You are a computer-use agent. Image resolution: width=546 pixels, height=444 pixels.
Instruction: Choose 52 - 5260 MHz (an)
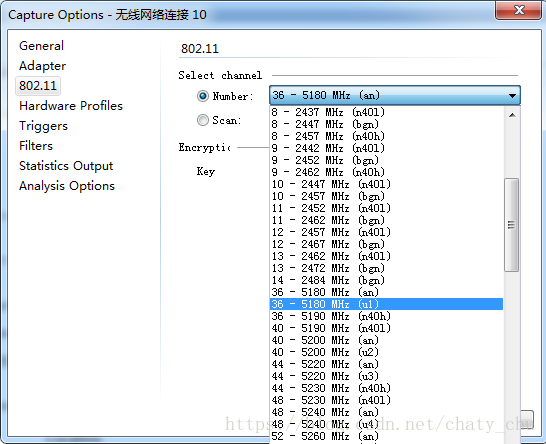tap(387, 436)
